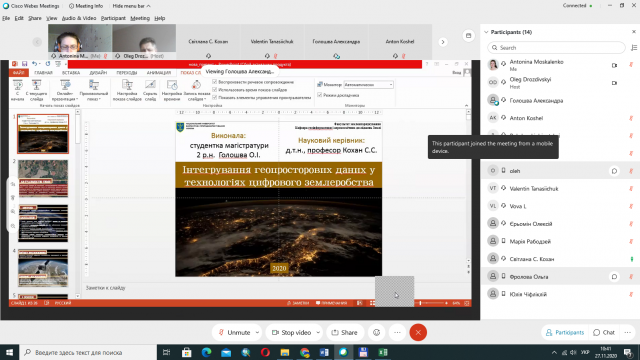Screen dimensions: 640x360
Task: Click Hide menu bar toggle
Action: point(131,6)
